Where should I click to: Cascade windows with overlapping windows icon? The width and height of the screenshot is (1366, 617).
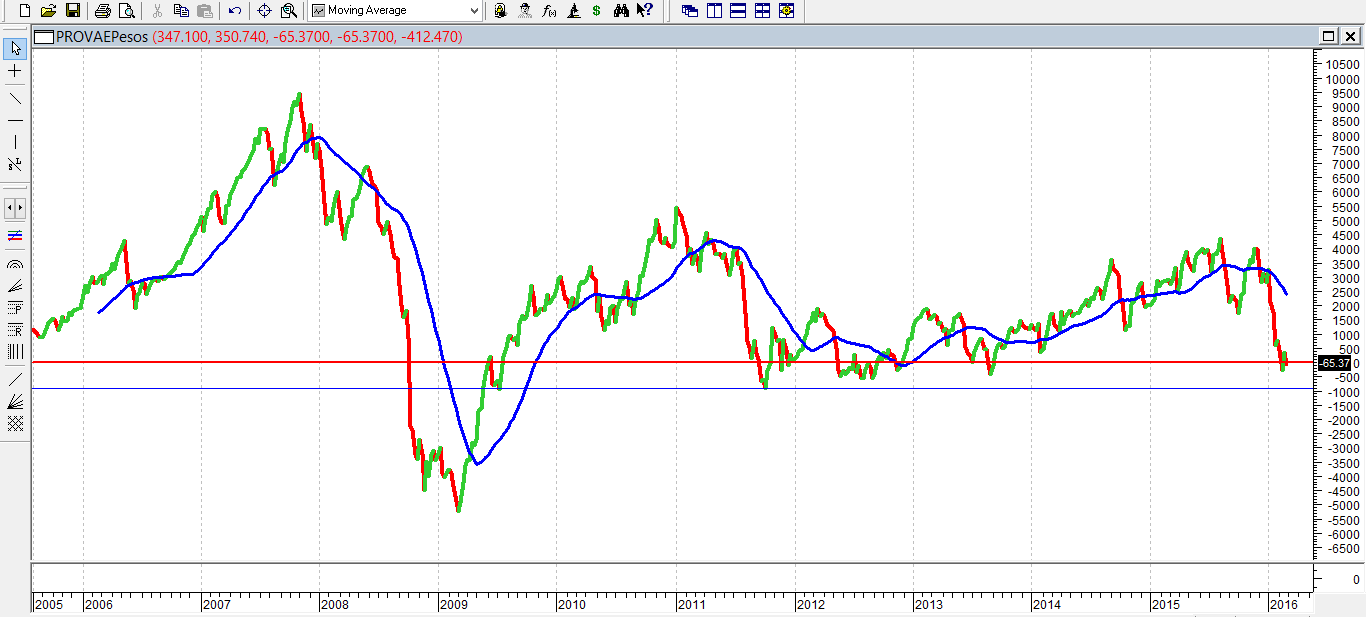(x=690, y=10)
